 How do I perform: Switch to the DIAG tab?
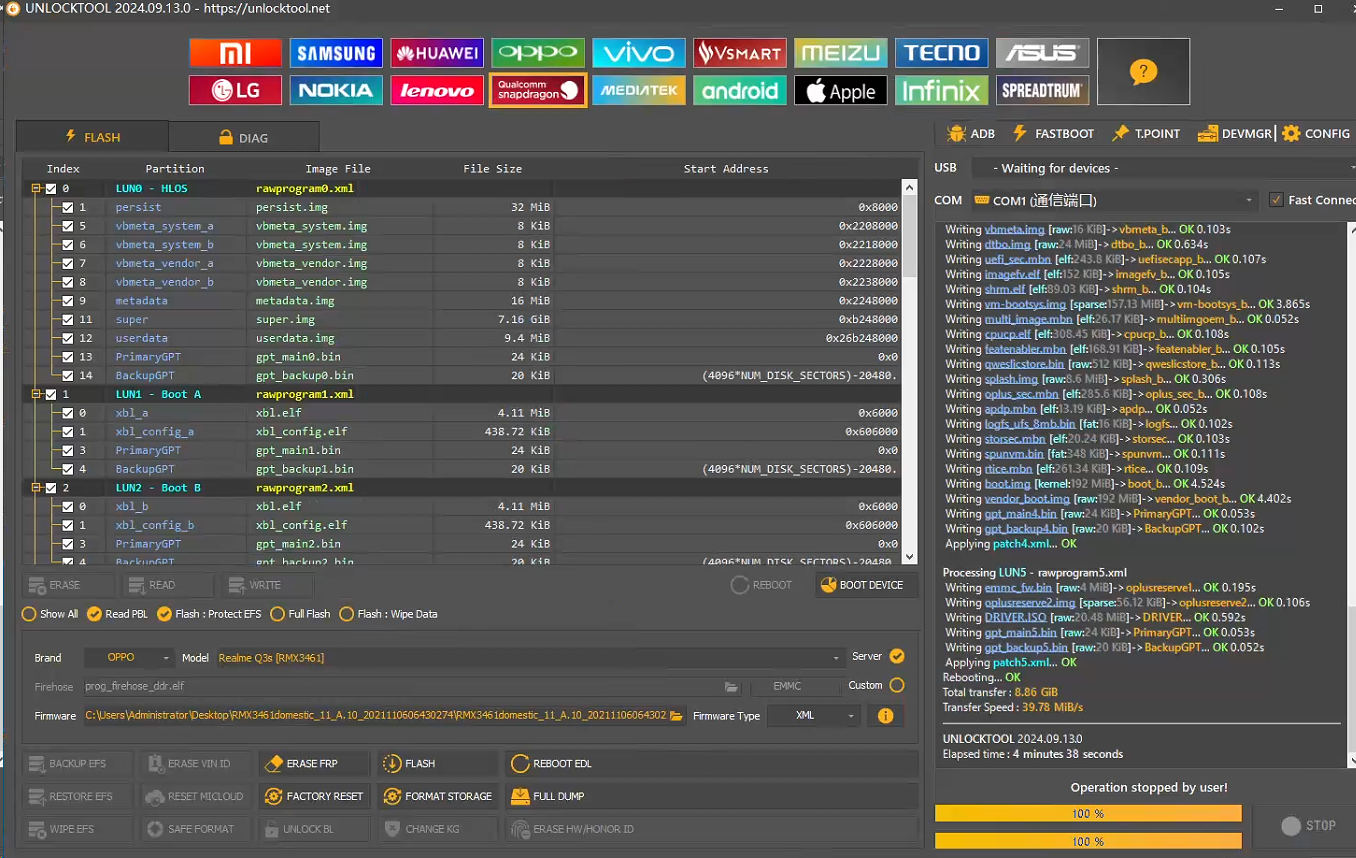(244, 137)
